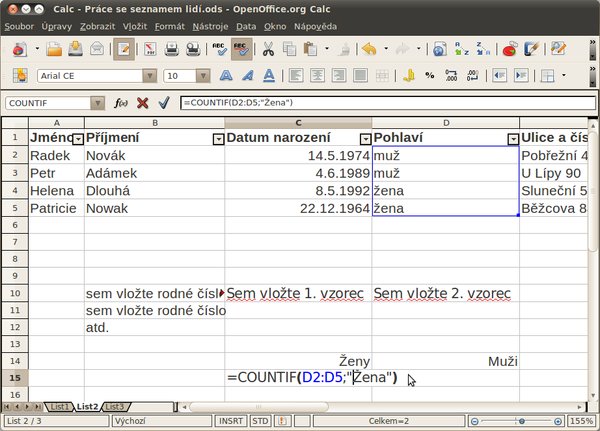Toggle Italic formatting icon
Image resolution: width=600 pixels, height=431 pixels.
tap(248, 75)
